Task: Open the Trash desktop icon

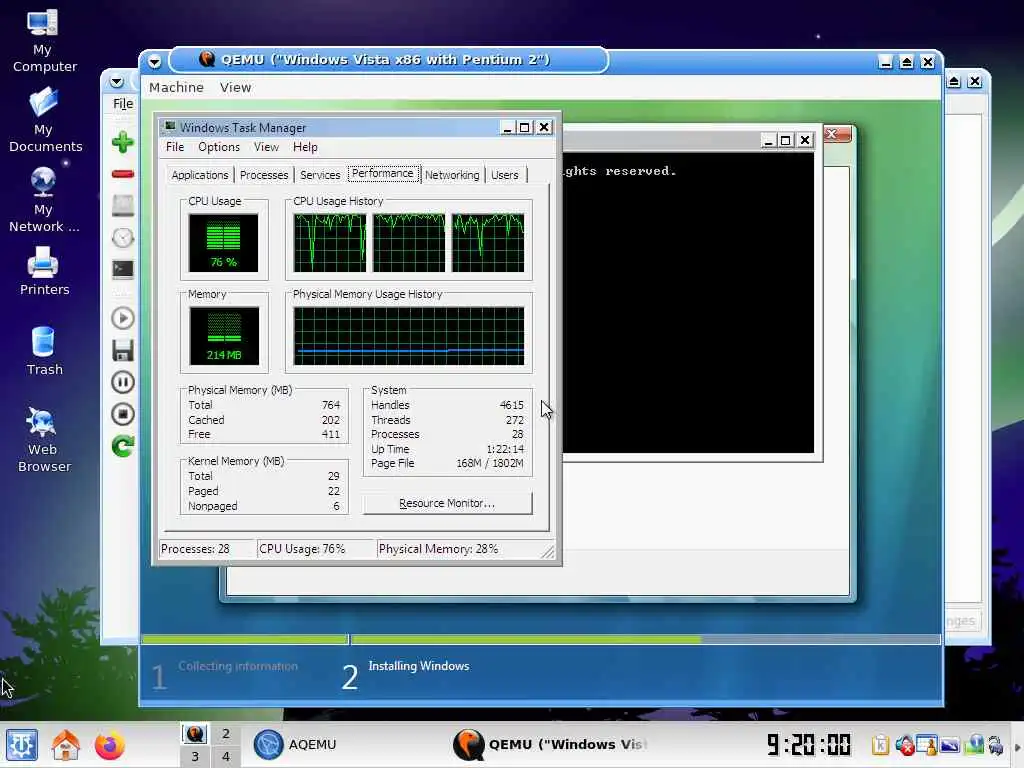Action: pyautogui.click(x=44, y=351)
